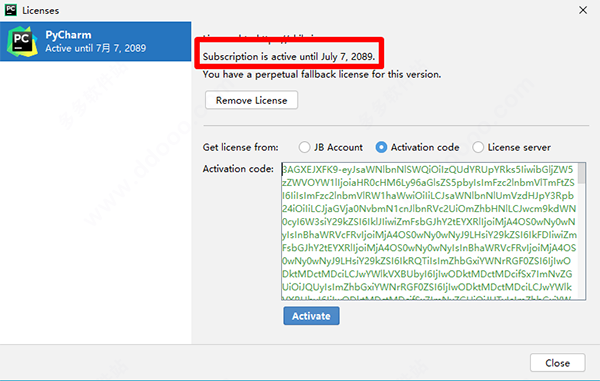The width and height of the screenshot is (600, 381).
Task: Click the Close button at bottom right
Action: coord(558,363)
